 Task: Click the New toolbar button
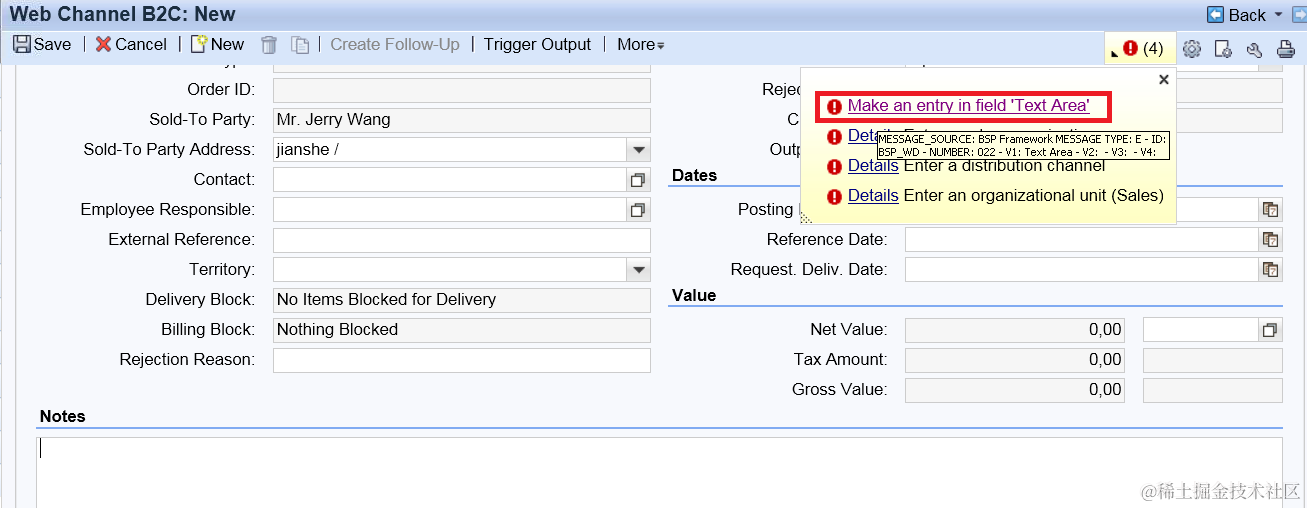(x=217, y=44)
